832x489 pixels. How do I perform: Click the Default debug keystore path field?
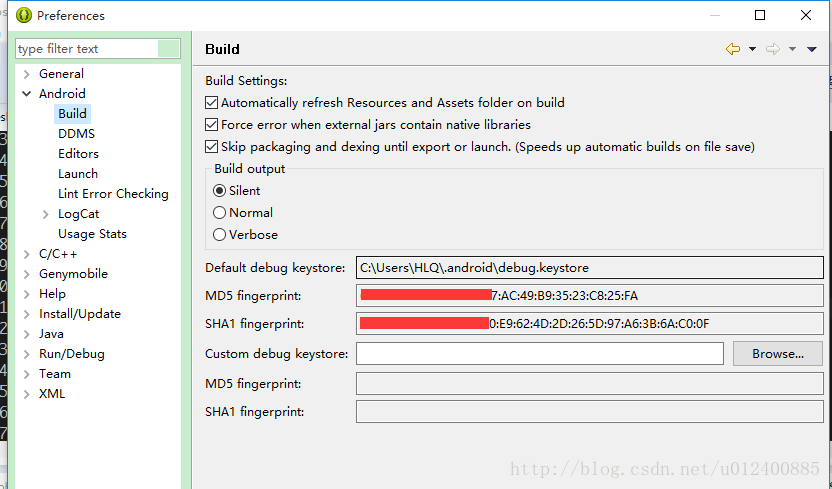point(590,268)
